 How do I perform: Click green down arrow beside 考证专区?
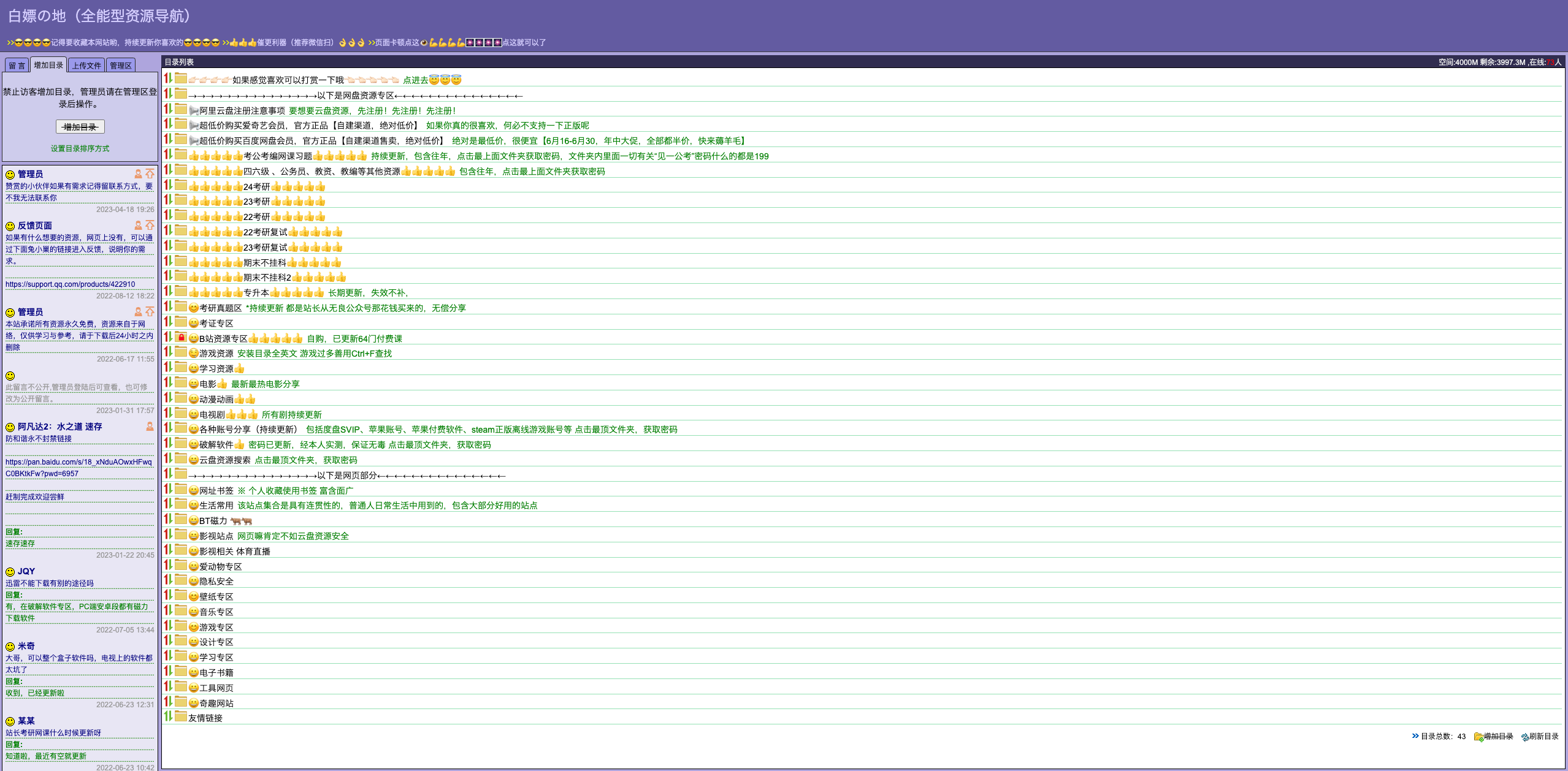coord(170,322)
